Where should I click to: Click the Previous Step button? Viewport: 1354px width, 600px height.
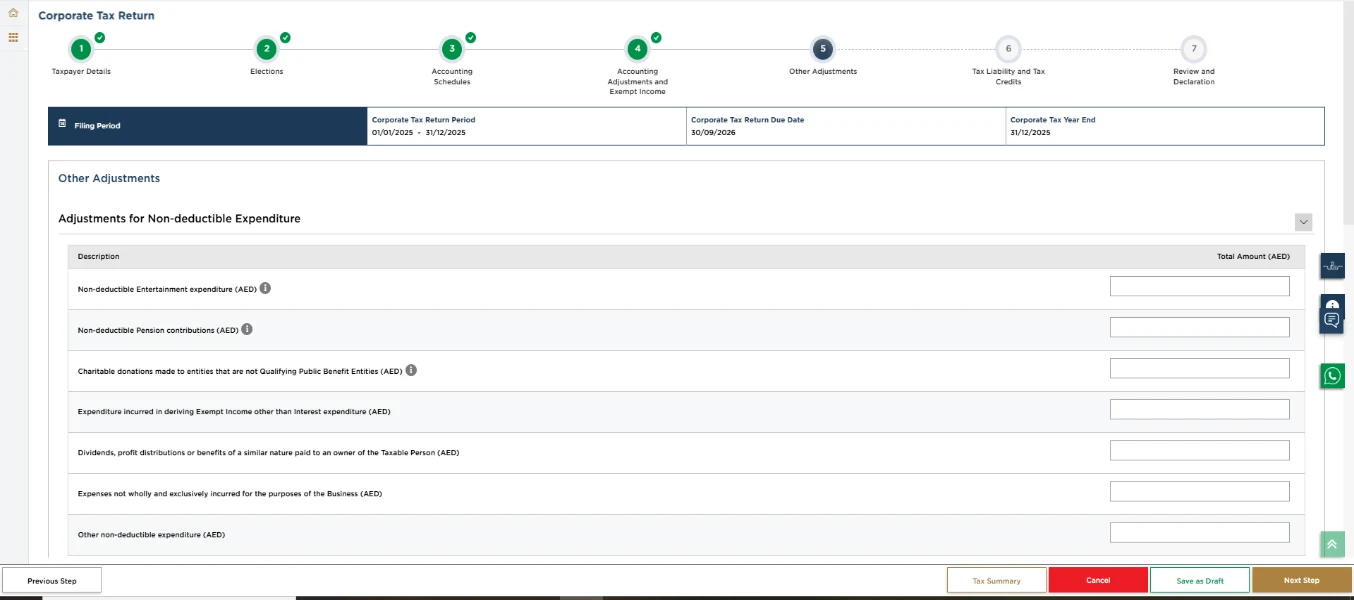pos(52,580)
